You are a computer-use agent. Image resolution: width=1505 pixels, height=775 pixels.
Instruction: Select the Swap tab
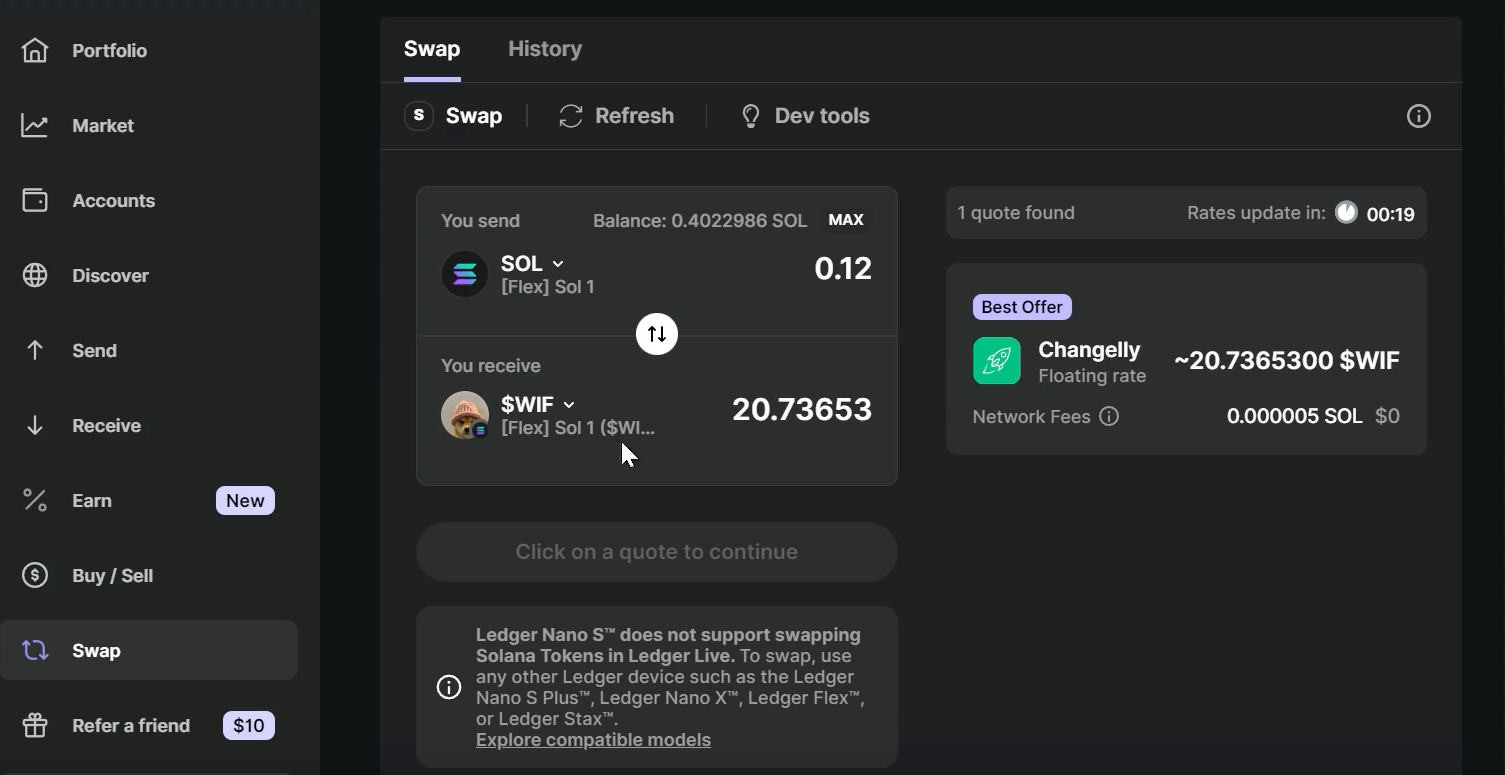click(x=432, y=49)
